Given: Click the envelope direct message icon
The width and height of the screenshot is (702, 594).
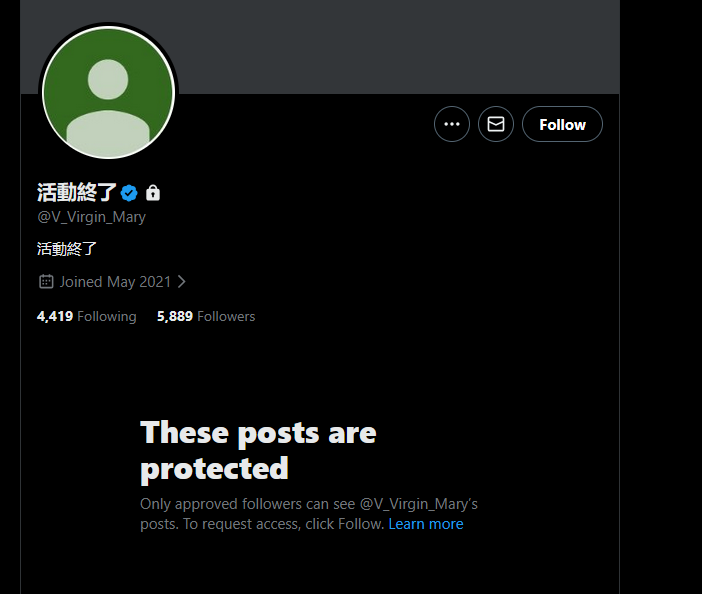Looking at the screenshot, I should [x=496, y=124].
